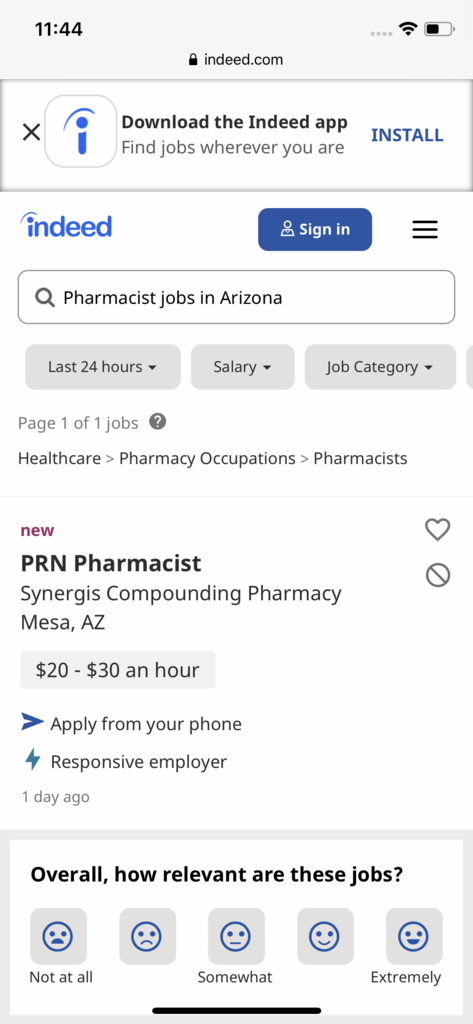Click the Indeed logo

66,226
